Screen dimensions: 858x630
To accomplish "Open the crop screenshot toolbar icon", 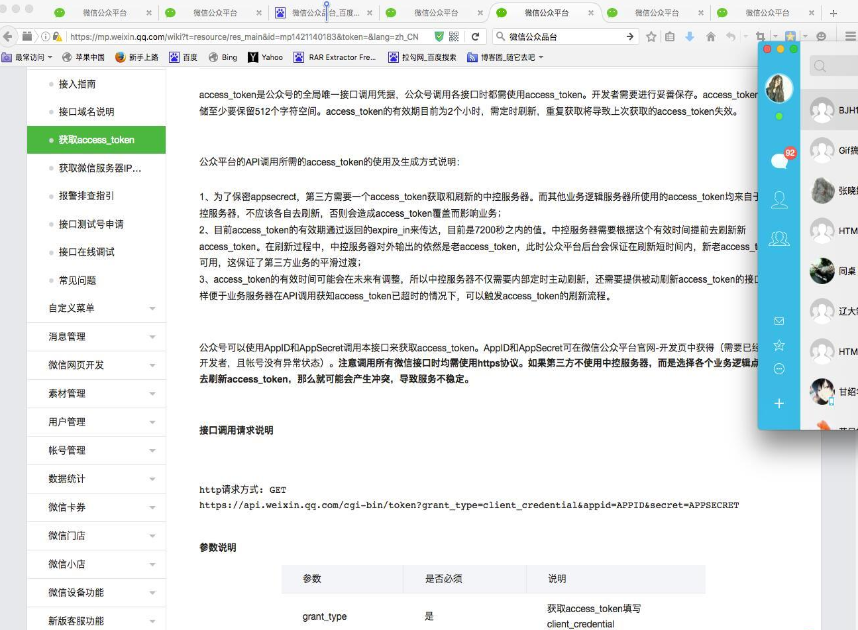I will (x=761, y=37).
